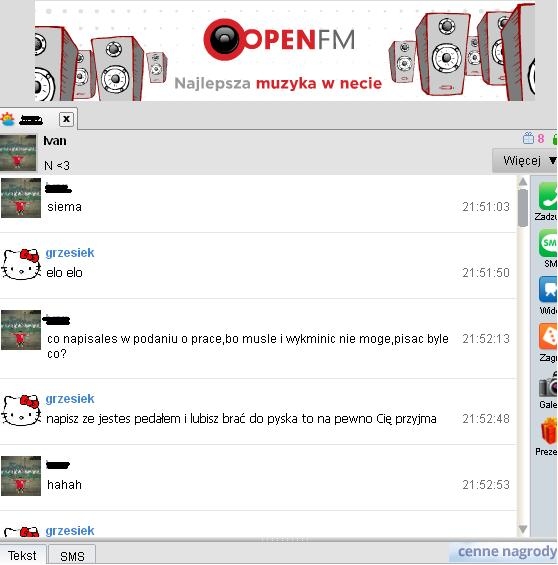The height and width of the screenshot is (565, 558).
Task: Send a gift with red present icon
Action: (x=549, y=431)
